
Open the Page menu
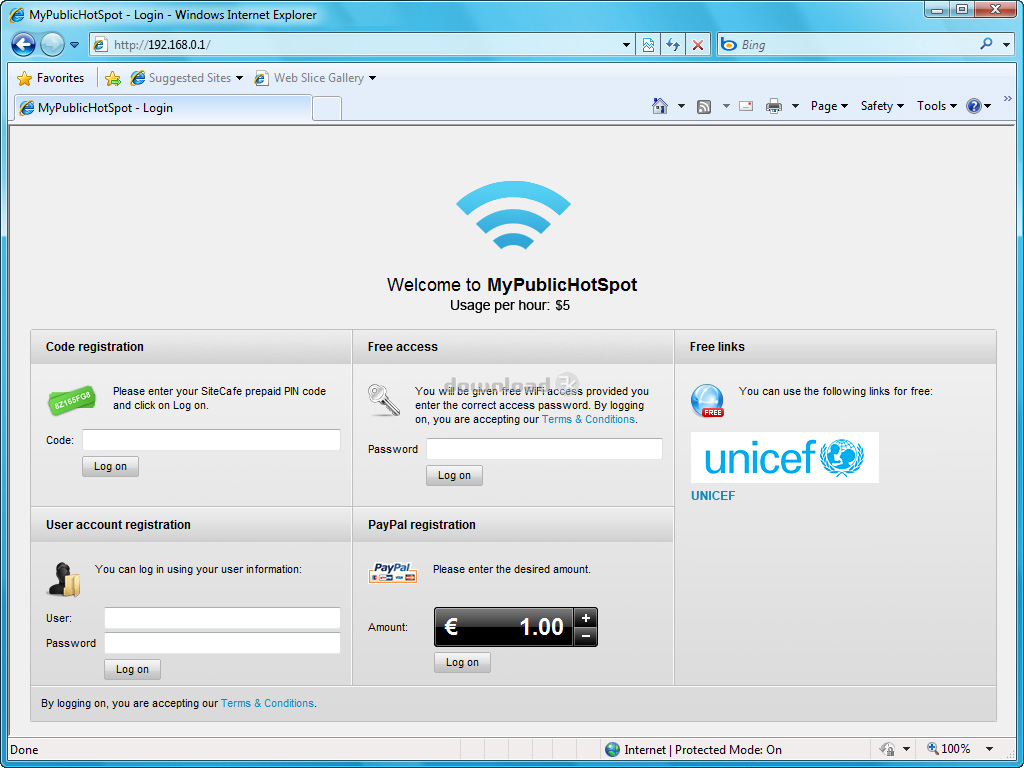829,106
